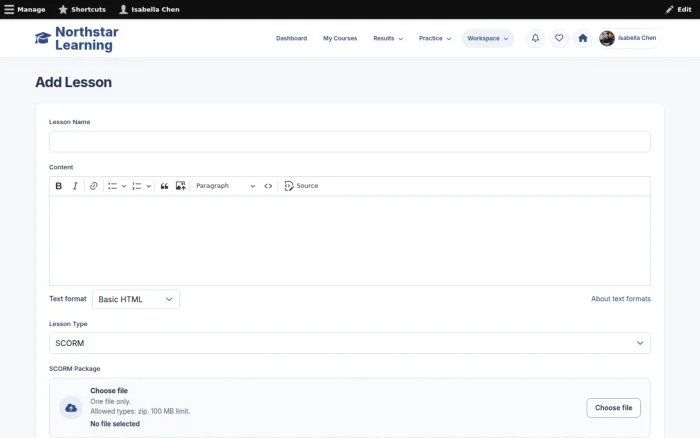This screenshot has height=438, width=700.
Task: Open the Isabella Chen admin toolbar link
Action: coord(149,9)
